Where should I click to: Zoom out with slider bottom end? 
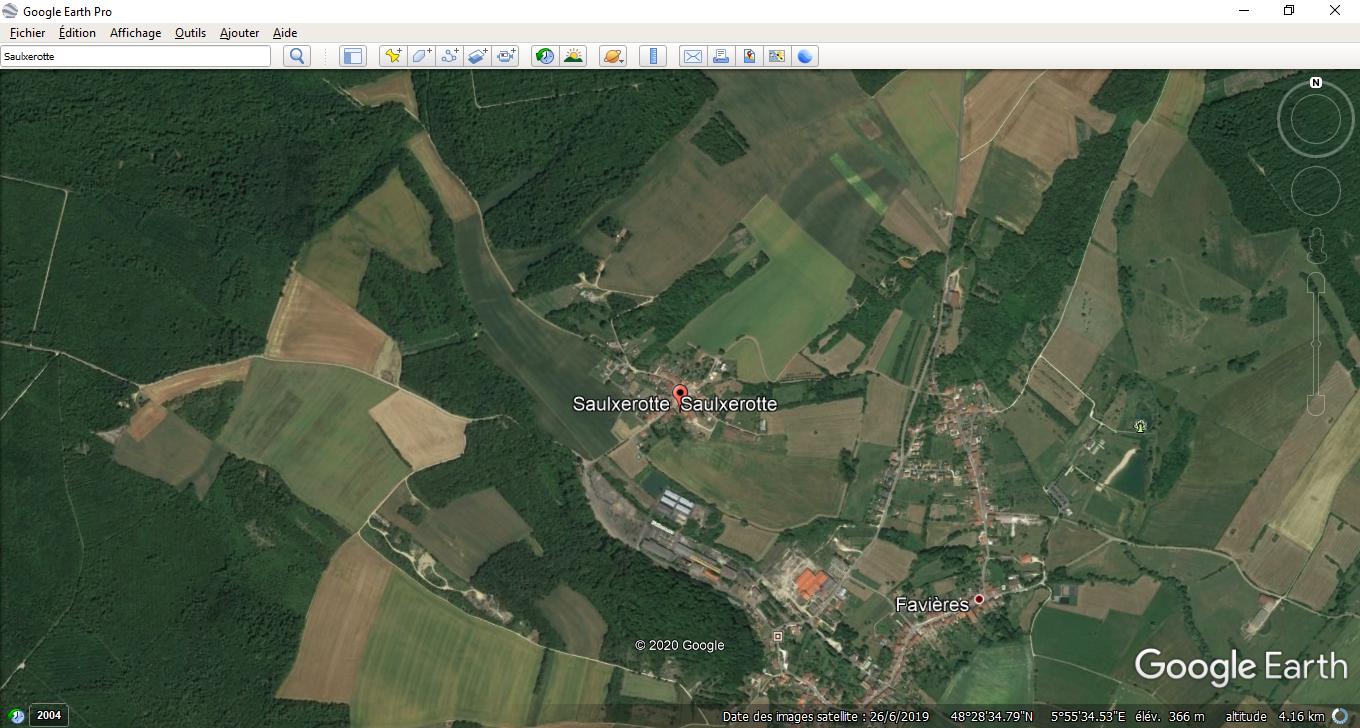coord(1316,405)
